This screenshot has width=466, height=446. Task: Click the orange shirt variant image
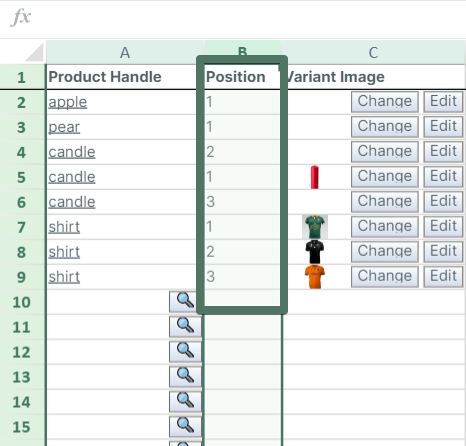315,277
